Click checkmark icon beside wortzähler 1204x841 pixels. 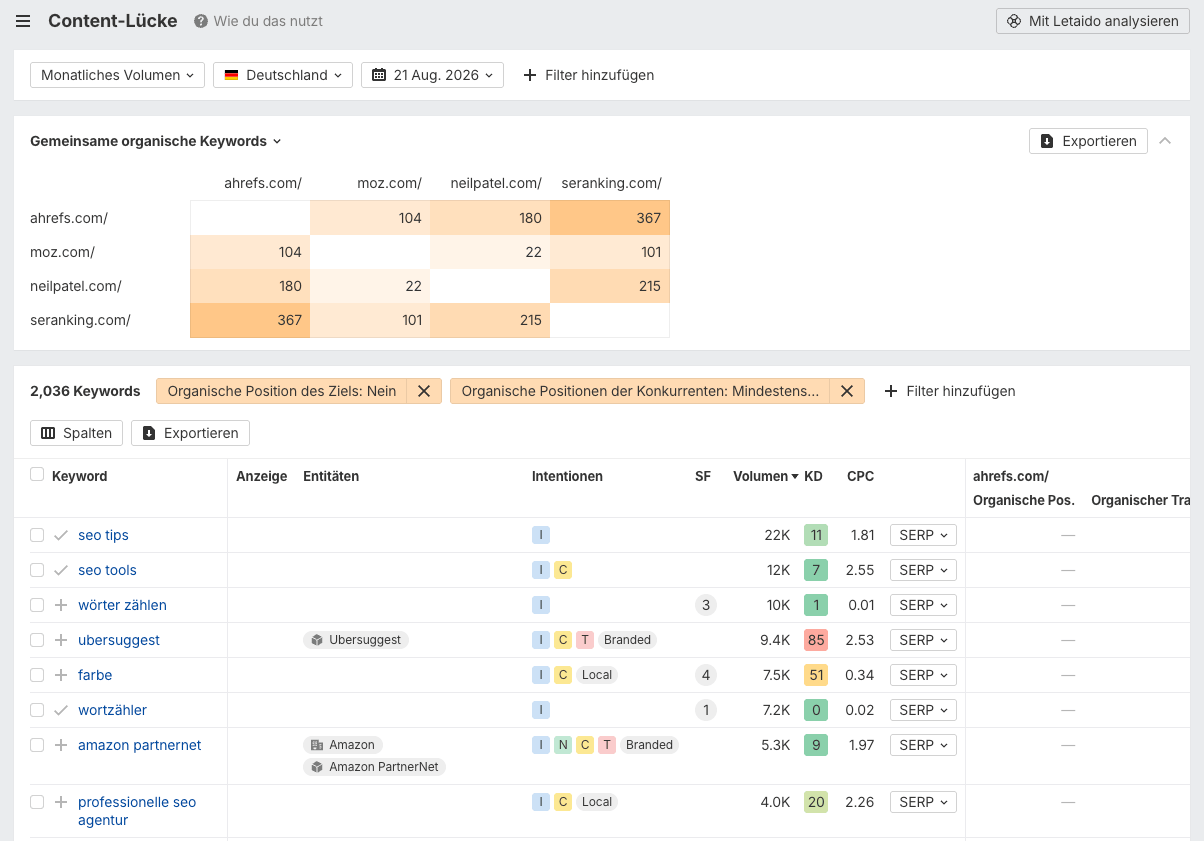(x=61, y=710)
